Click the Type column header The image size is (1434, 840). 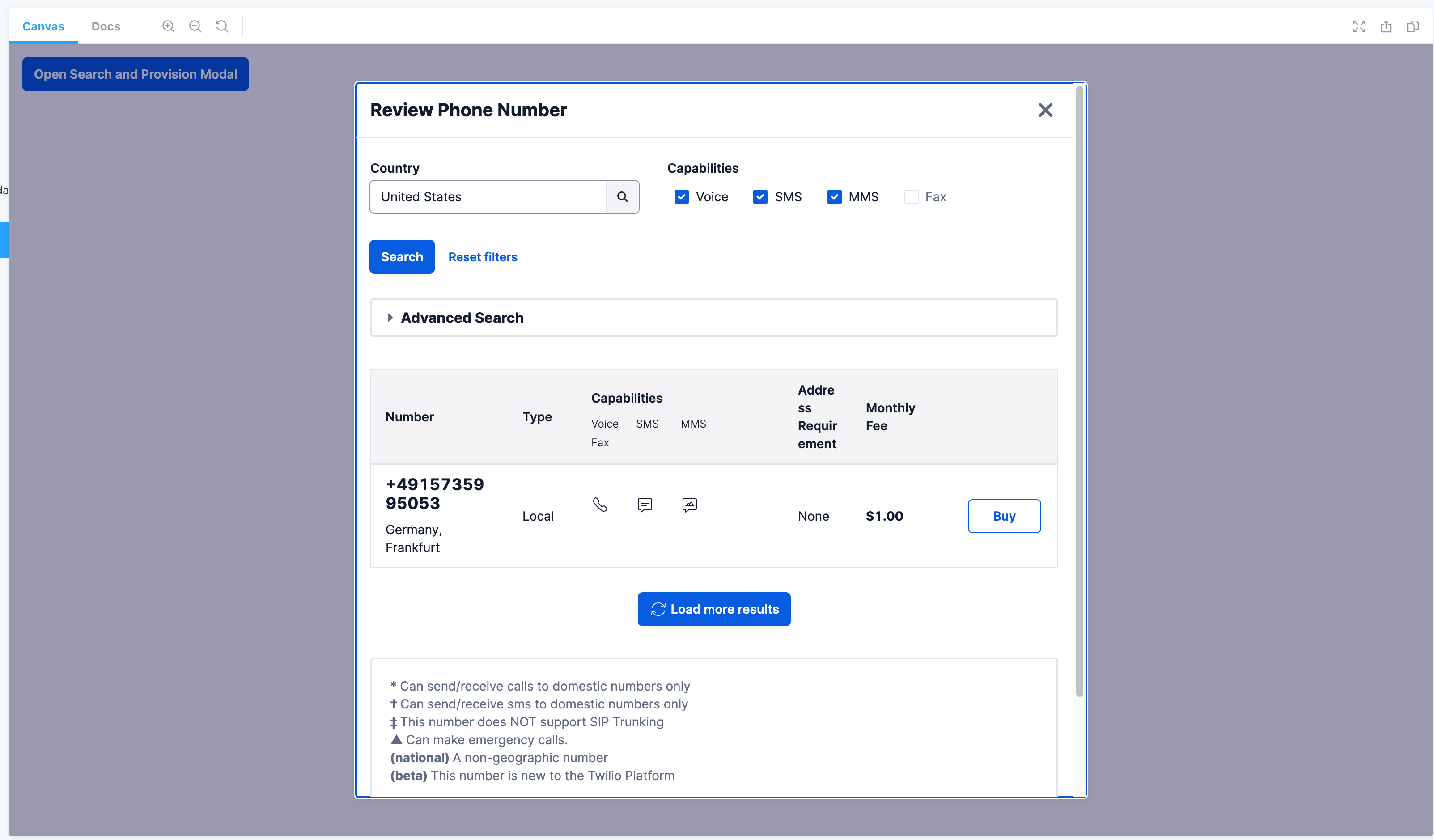point(537,416)
